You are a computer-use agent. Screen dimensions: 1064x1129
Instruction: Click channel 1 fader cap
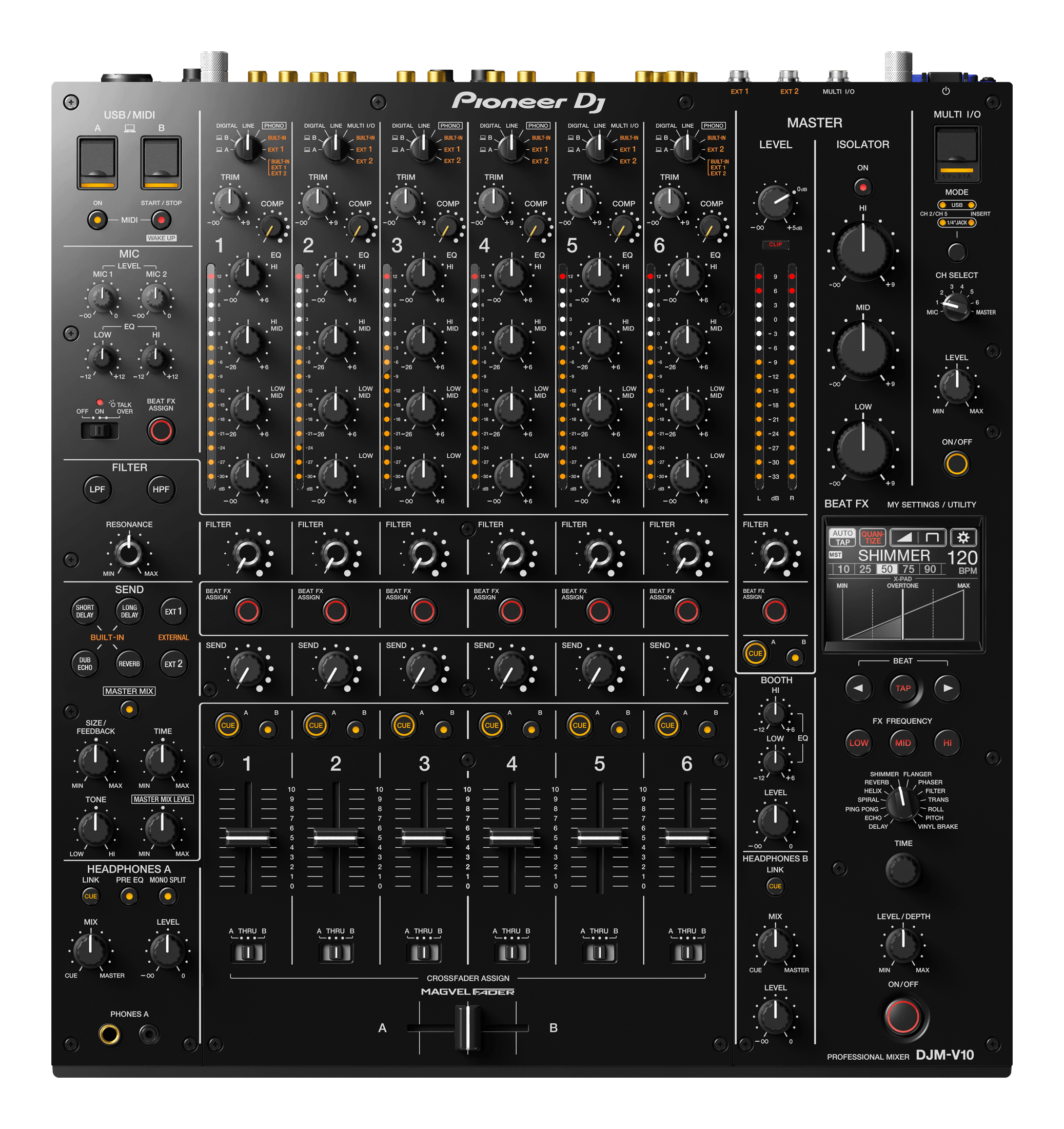point(248,838)
